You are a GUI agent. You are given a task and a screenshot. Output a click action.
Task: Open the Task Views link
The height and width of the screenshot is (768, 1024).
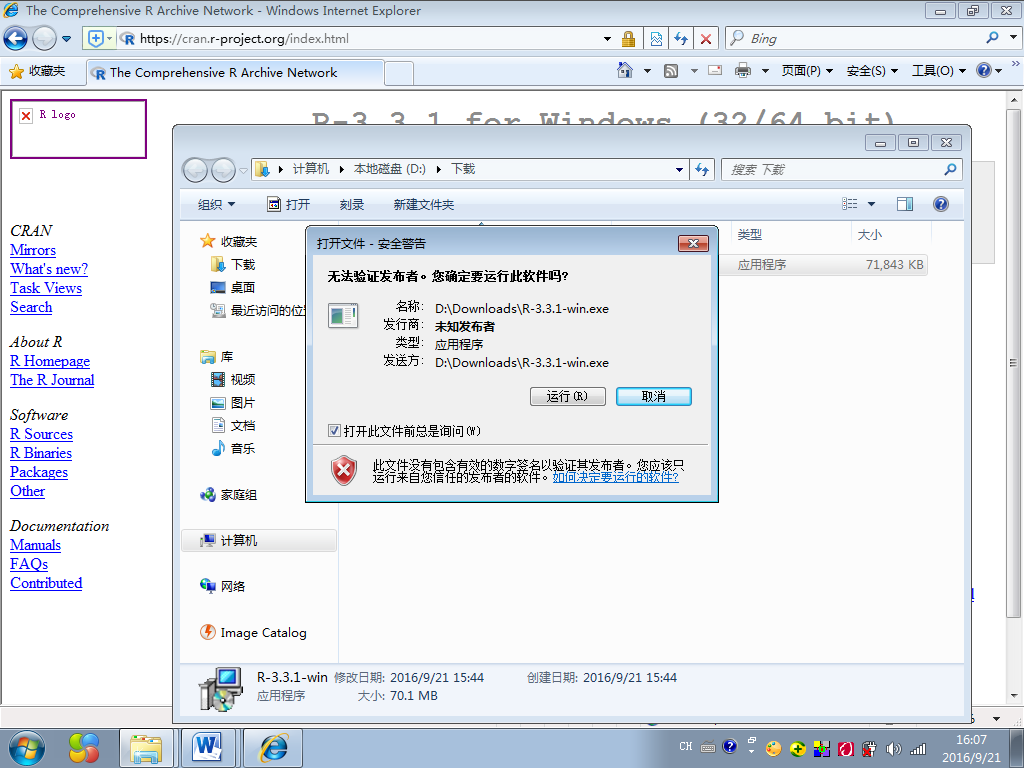click(46, 288)
